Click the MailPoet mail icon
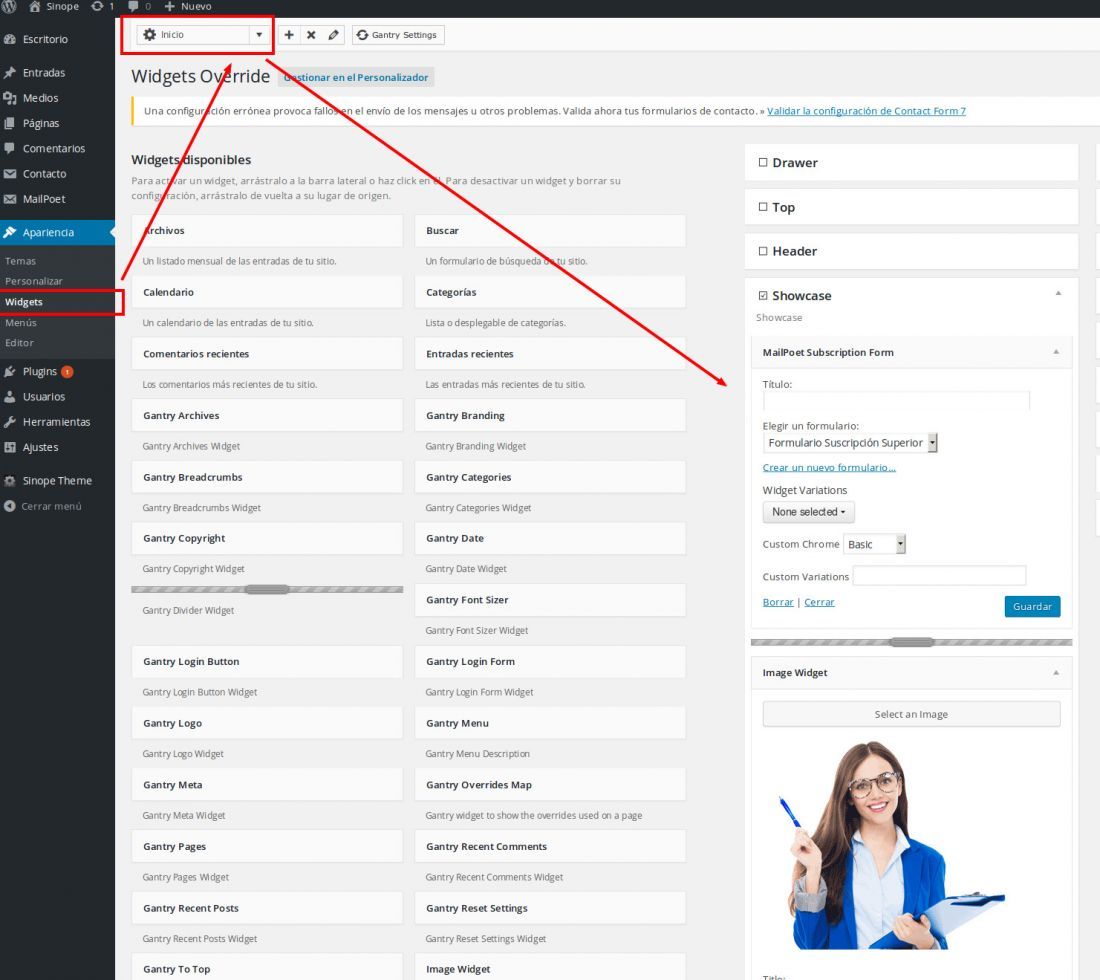The image size is (1100, 980). click(10, 199)
